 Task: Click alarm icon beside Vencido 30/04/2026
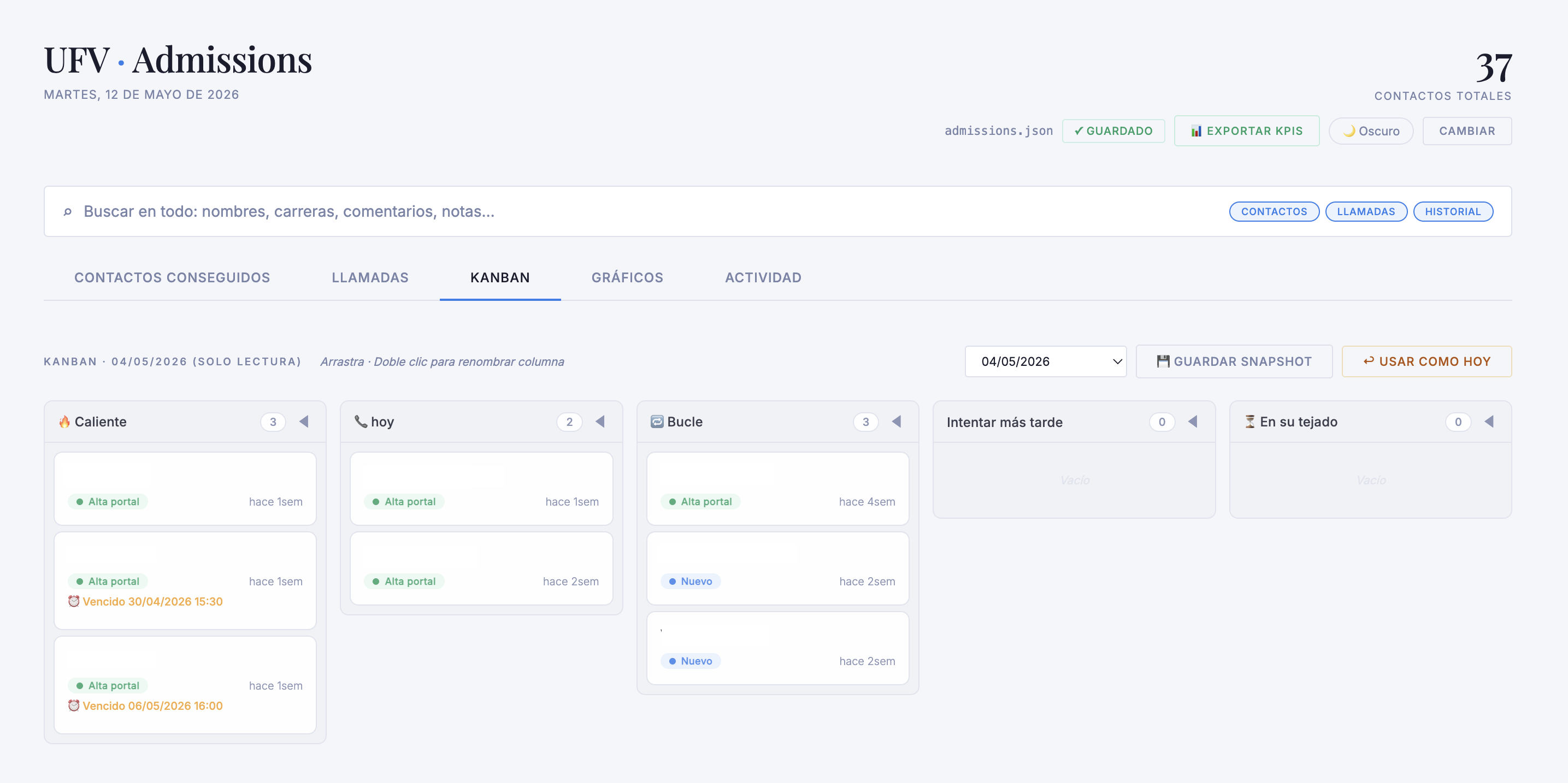coord(74,601)
